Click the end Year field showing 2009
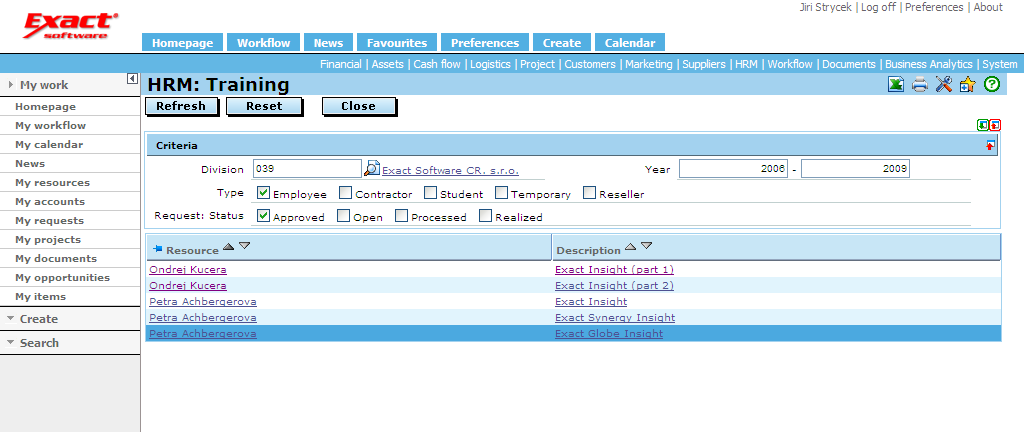 856,168
